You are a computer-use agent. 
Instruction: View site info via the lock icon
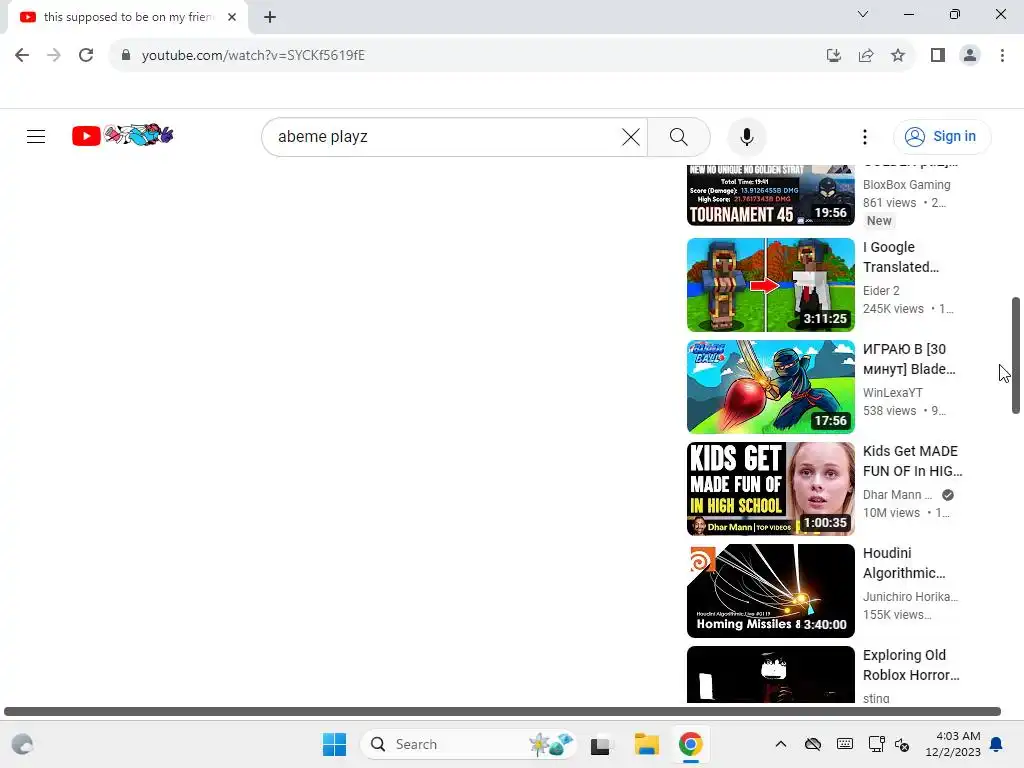pyautogui.click(x=126, y=56)
